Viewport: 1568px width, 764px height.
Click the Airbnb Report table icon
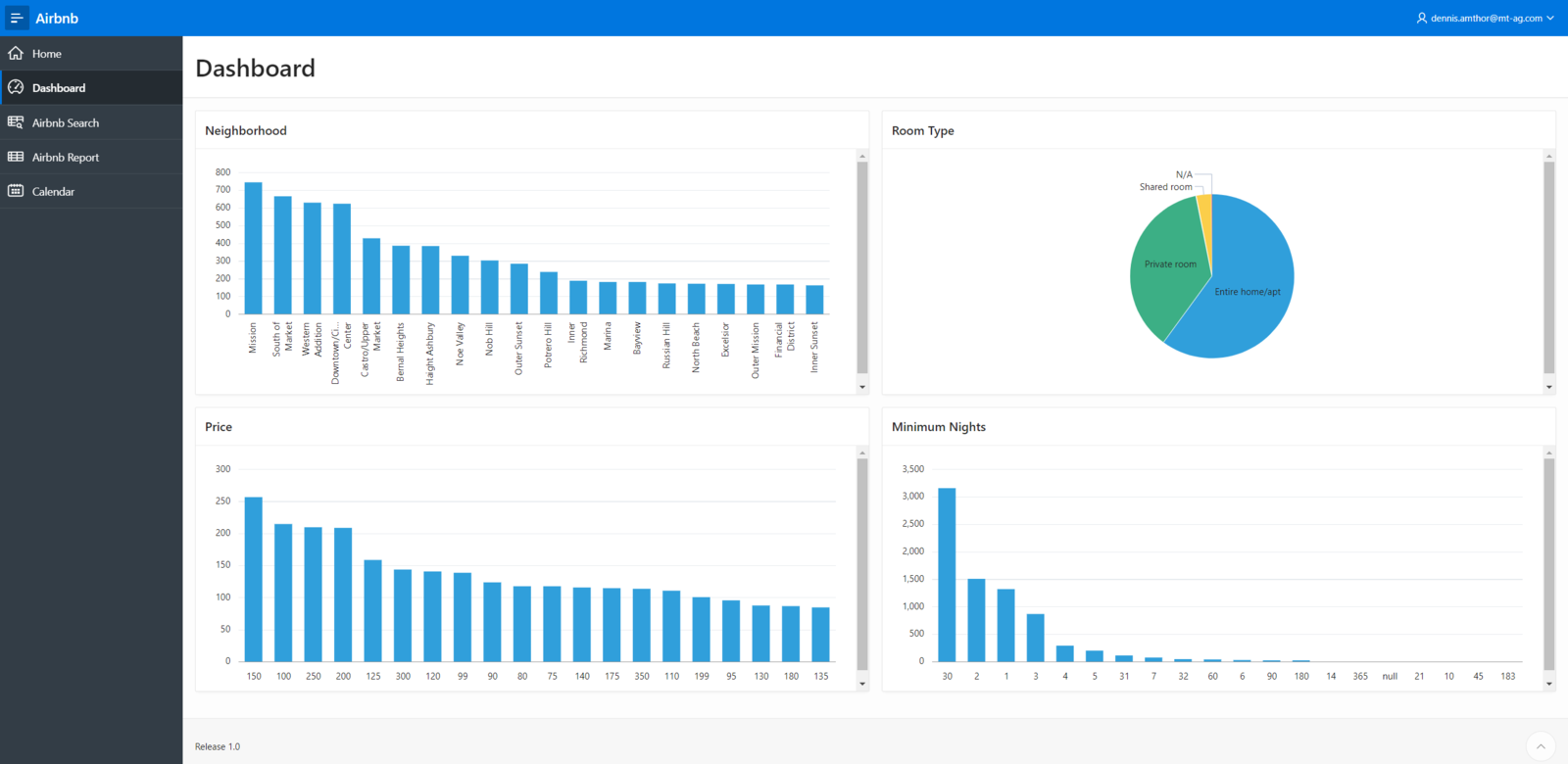[16, 157]
